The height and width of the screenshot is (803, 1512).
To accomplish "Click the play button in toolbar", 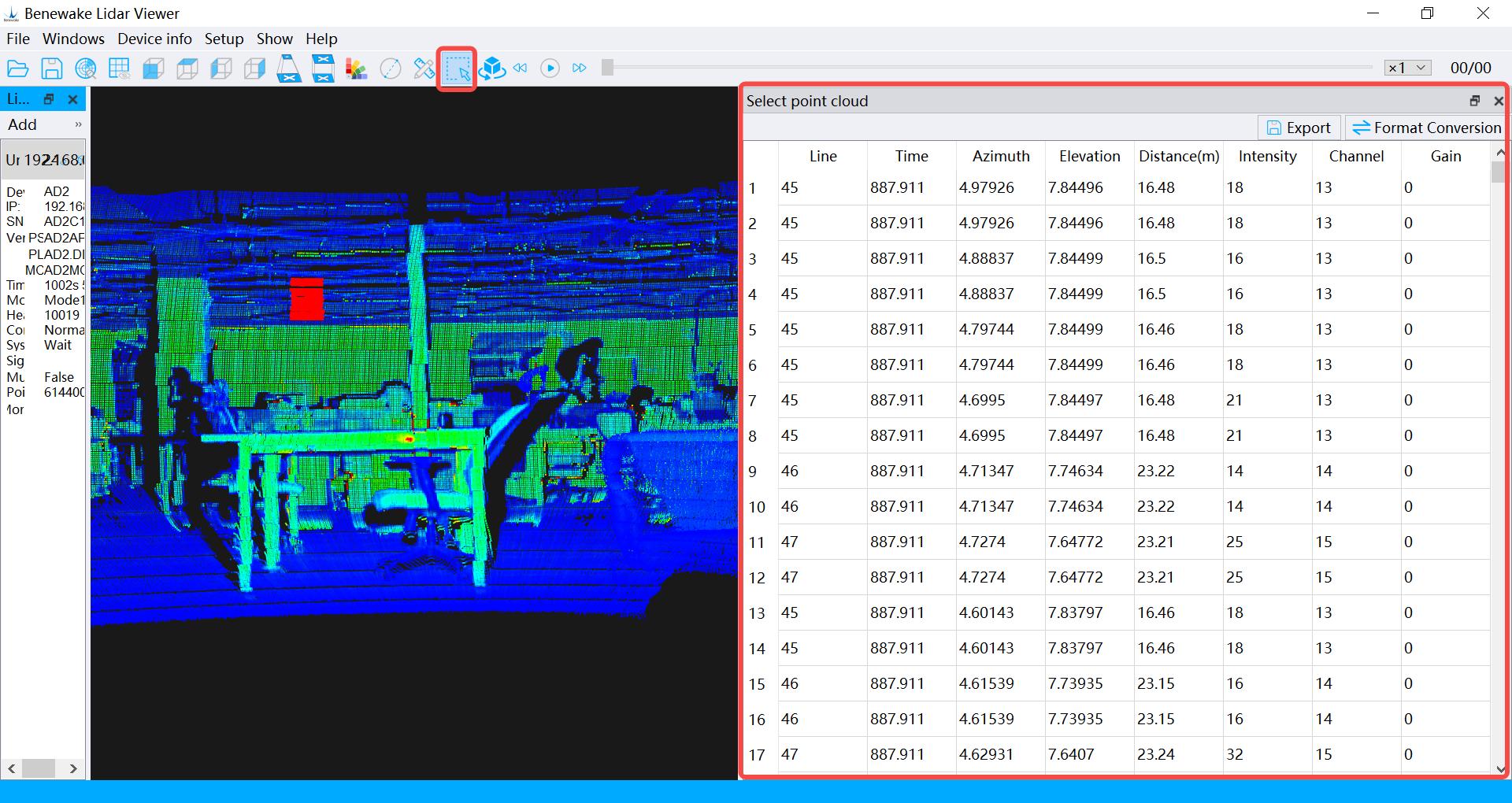I will (550, 68).
